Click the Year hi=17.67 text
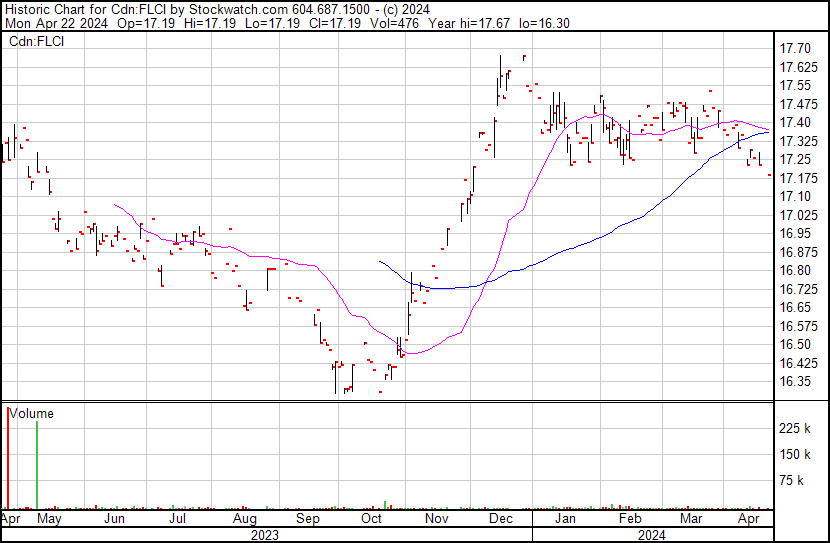Viewport: 830px width, 543px height. 469,23
